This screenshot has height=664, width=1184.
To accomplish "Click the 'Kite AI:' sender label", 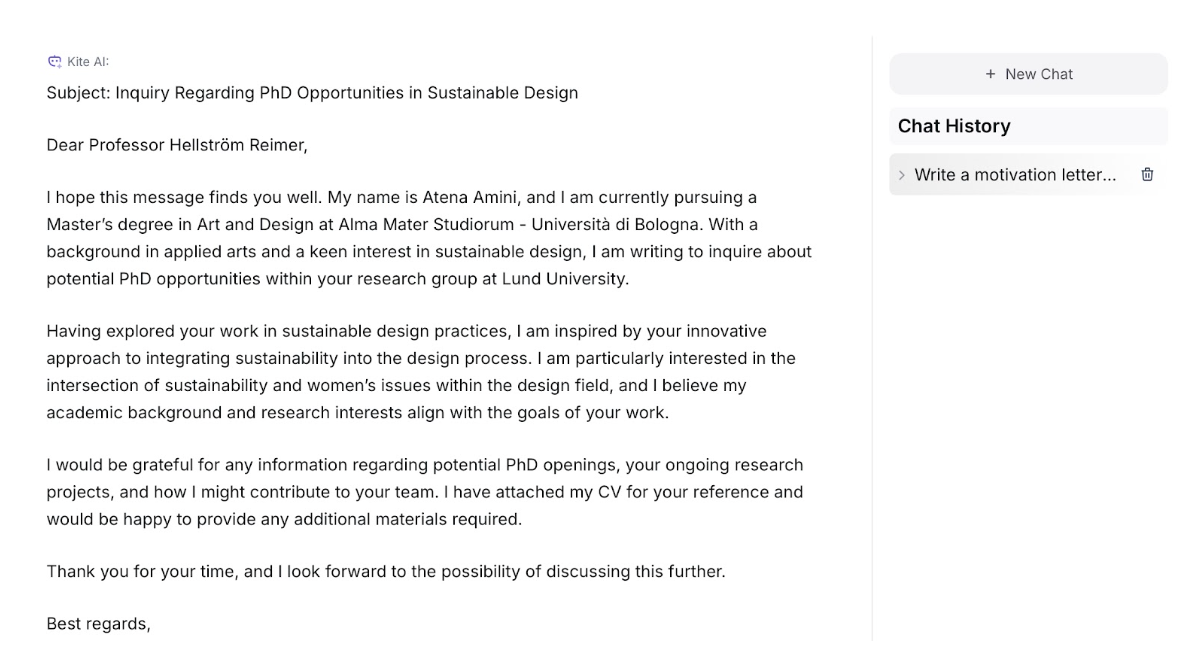I will click(88, 62).
